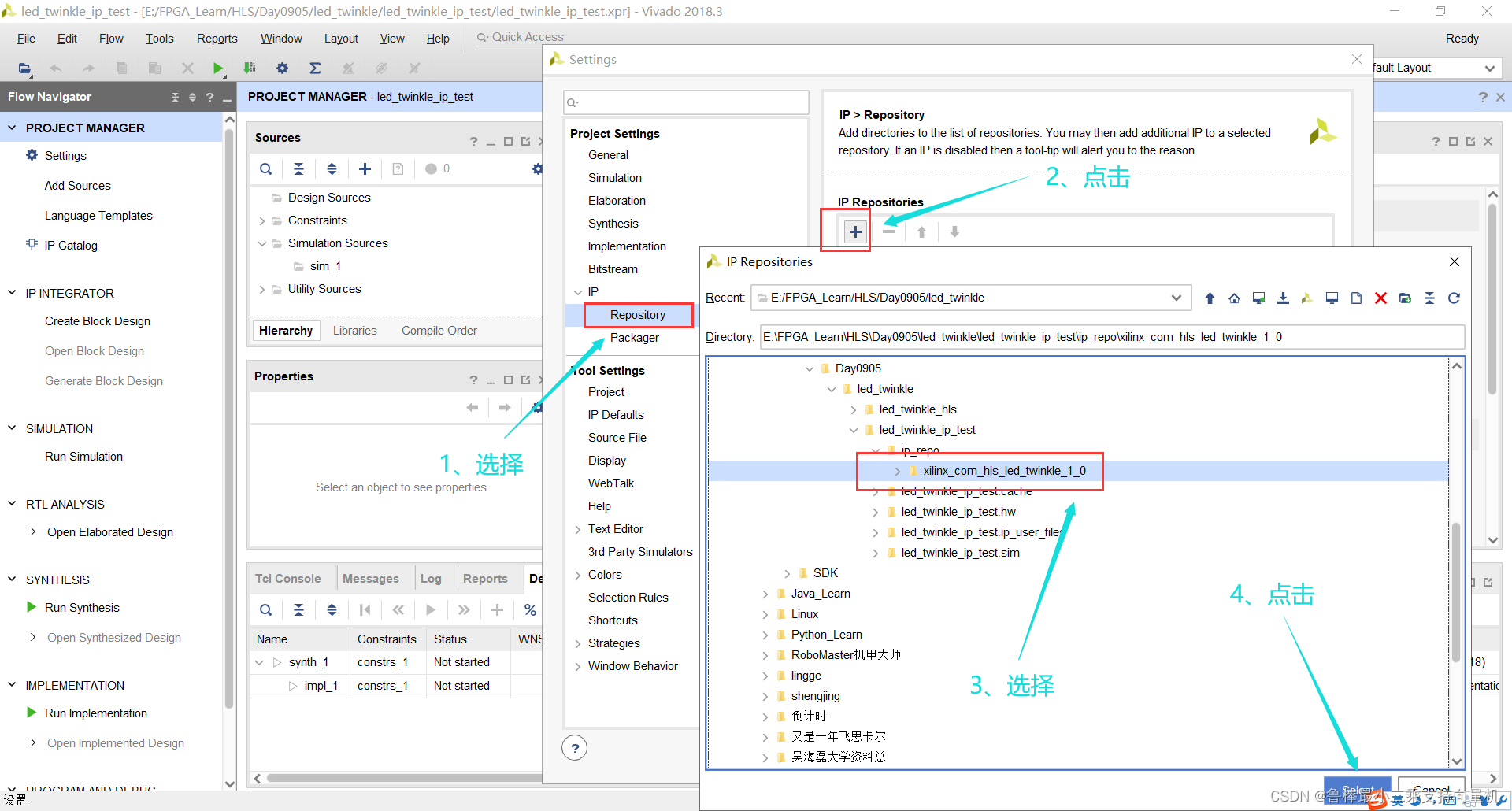Click the Flow Navigator help question mark
The height and width of the screenshot is (811, 1512).
(x=209, y=97)
